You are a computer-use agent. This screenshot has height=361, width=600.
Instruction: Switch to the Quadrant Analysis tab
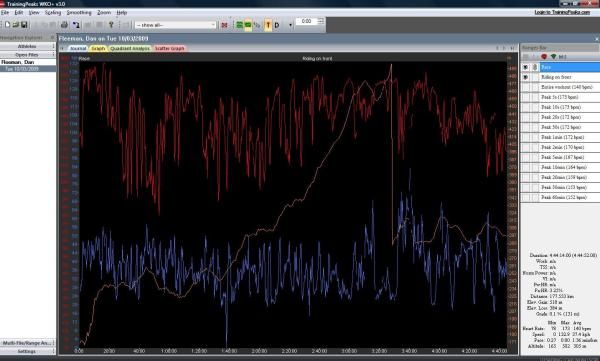coord(130,49)
